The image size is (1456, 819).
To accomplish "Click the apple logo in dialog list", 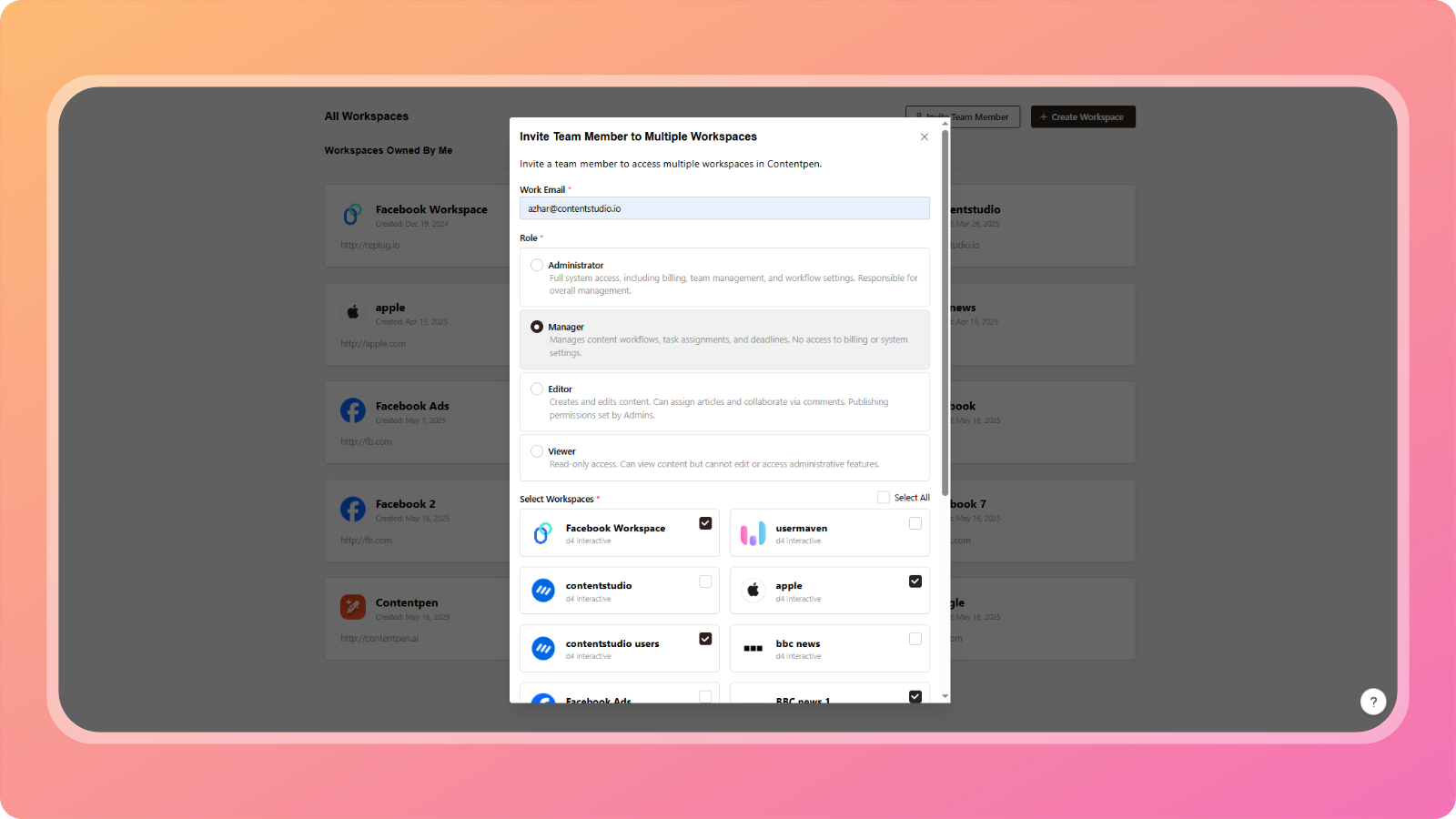I will click(753, 591).
